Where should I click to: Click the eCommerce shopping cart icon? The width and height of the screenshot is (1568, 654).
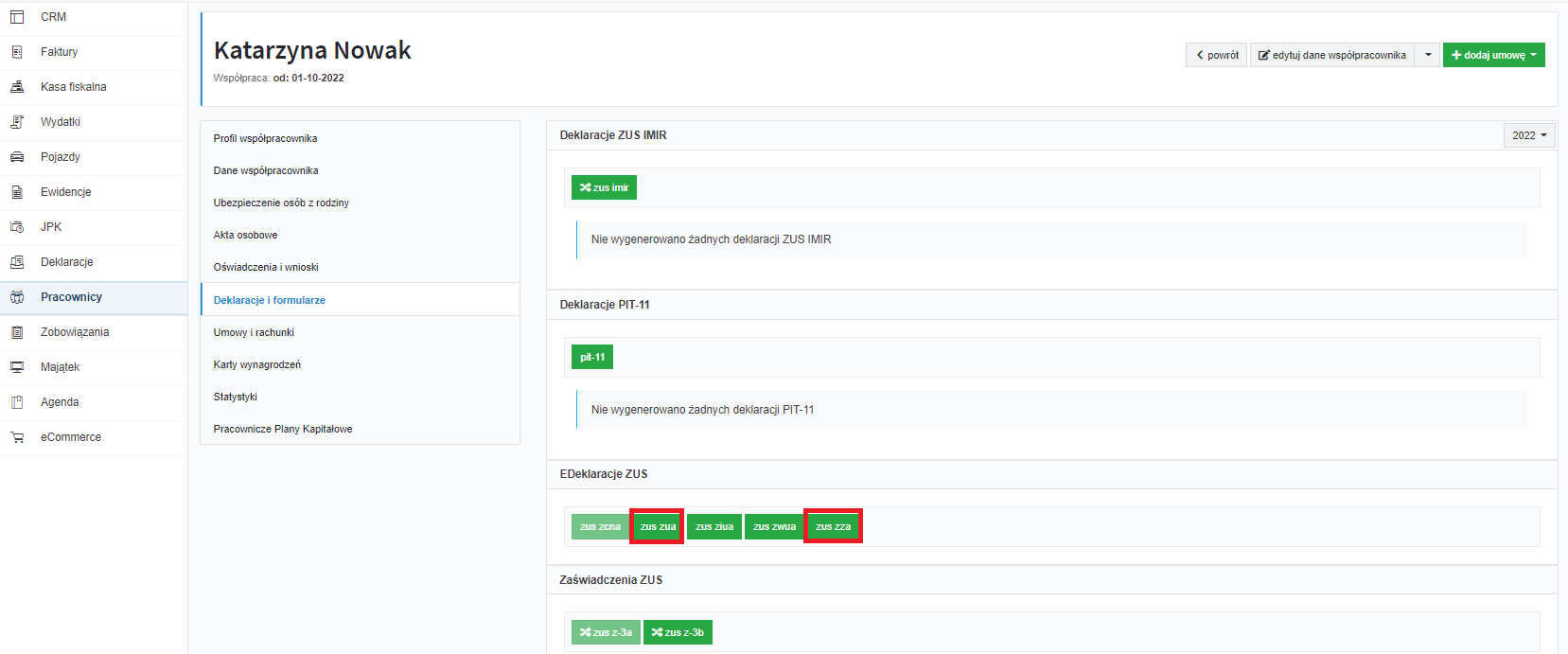click(17, 437)
